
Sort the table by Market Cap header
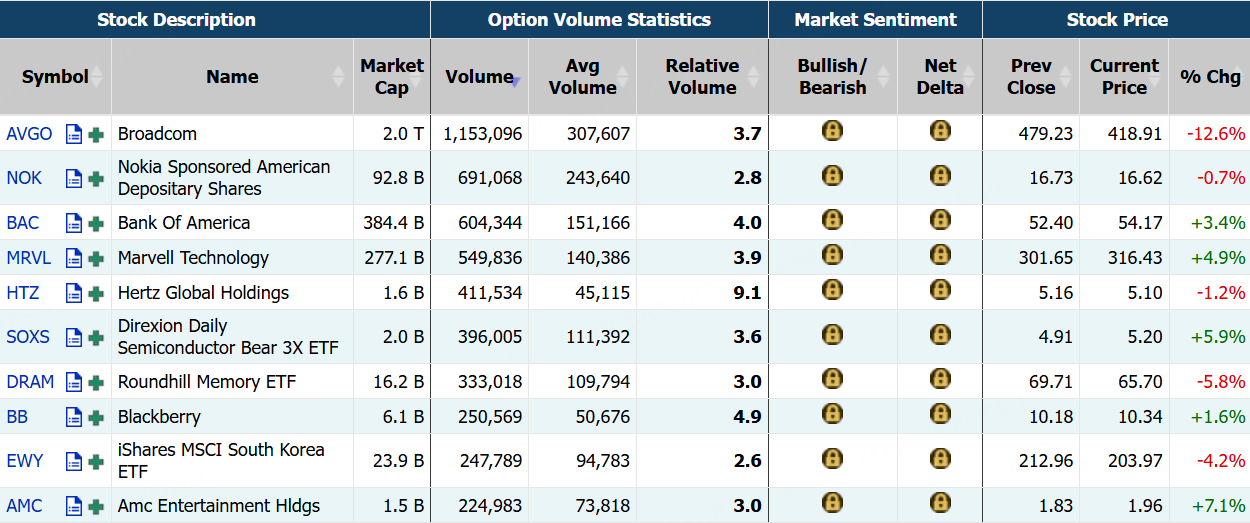coord(392,77)
